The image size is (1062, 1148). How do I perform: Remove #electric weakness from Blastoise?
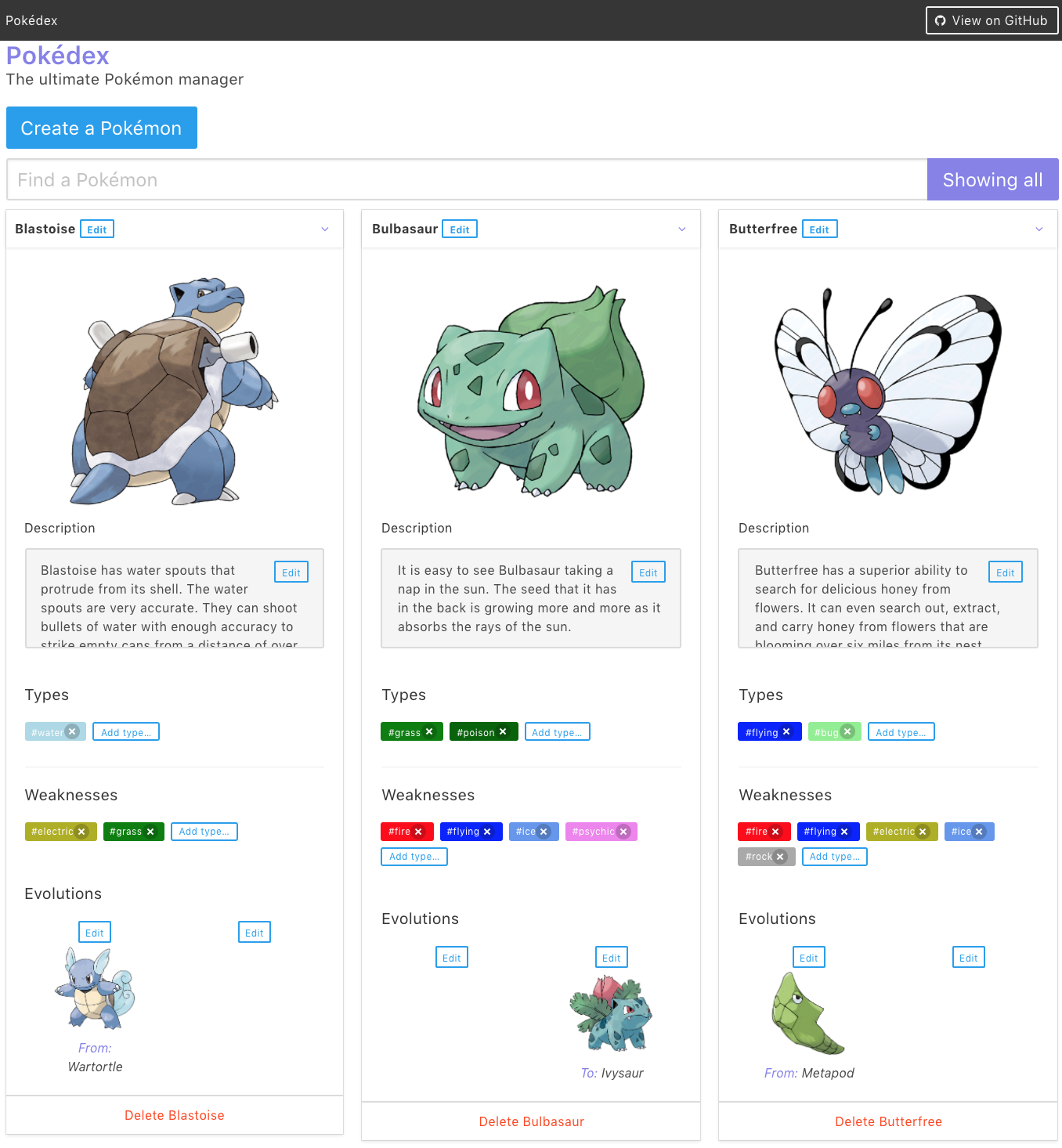point(81,832)
